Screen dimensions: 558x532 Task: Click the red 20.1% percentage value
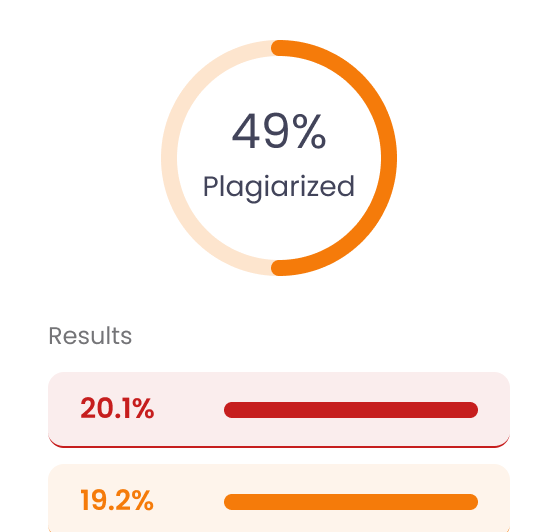[117, 409]
